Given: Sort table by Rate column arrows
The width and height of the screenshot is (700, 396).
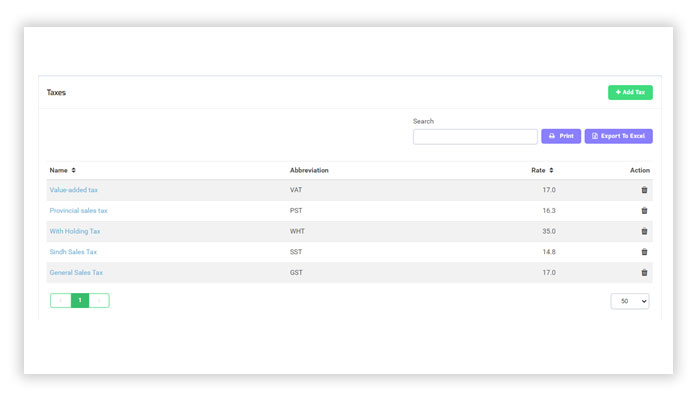Looking at the screenshot, I should 551,170.
